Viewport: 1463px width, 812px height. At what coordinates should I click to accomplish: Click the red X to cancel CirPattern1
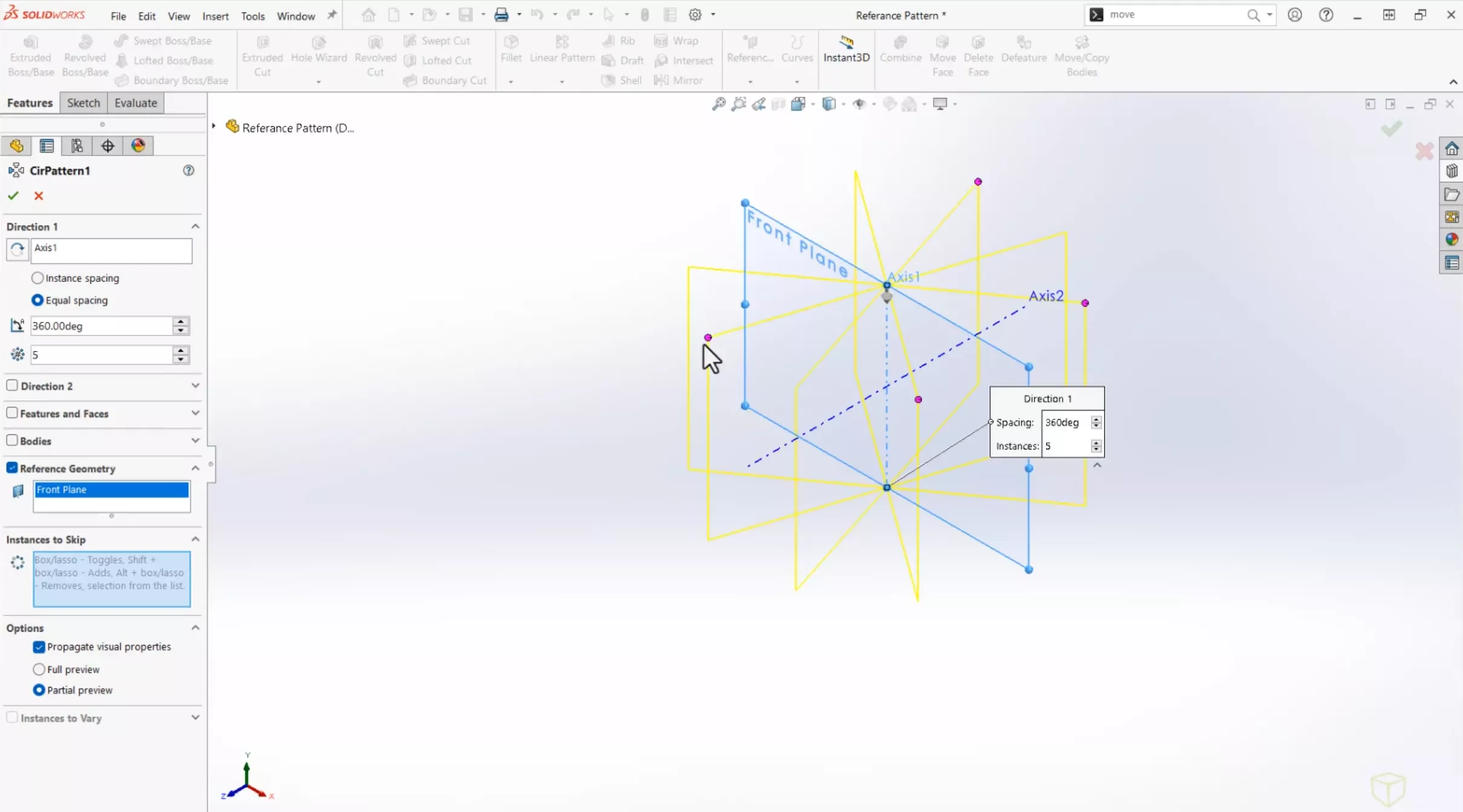click(x=38, y=195)
